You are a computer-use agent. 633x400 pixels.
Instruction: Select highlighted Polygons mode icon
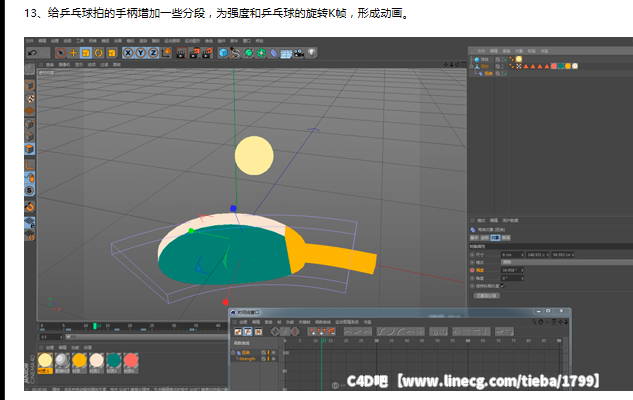click(29, 149)
